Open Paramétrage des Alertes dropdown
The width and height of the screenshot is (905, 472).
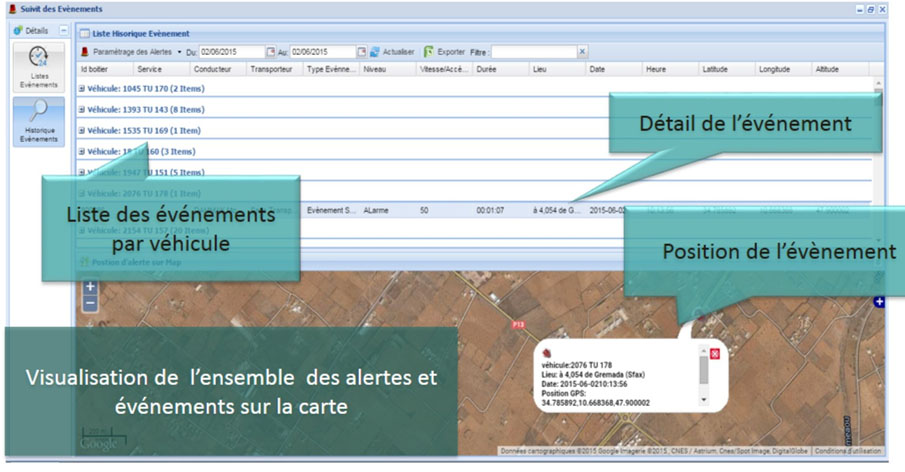180,51
